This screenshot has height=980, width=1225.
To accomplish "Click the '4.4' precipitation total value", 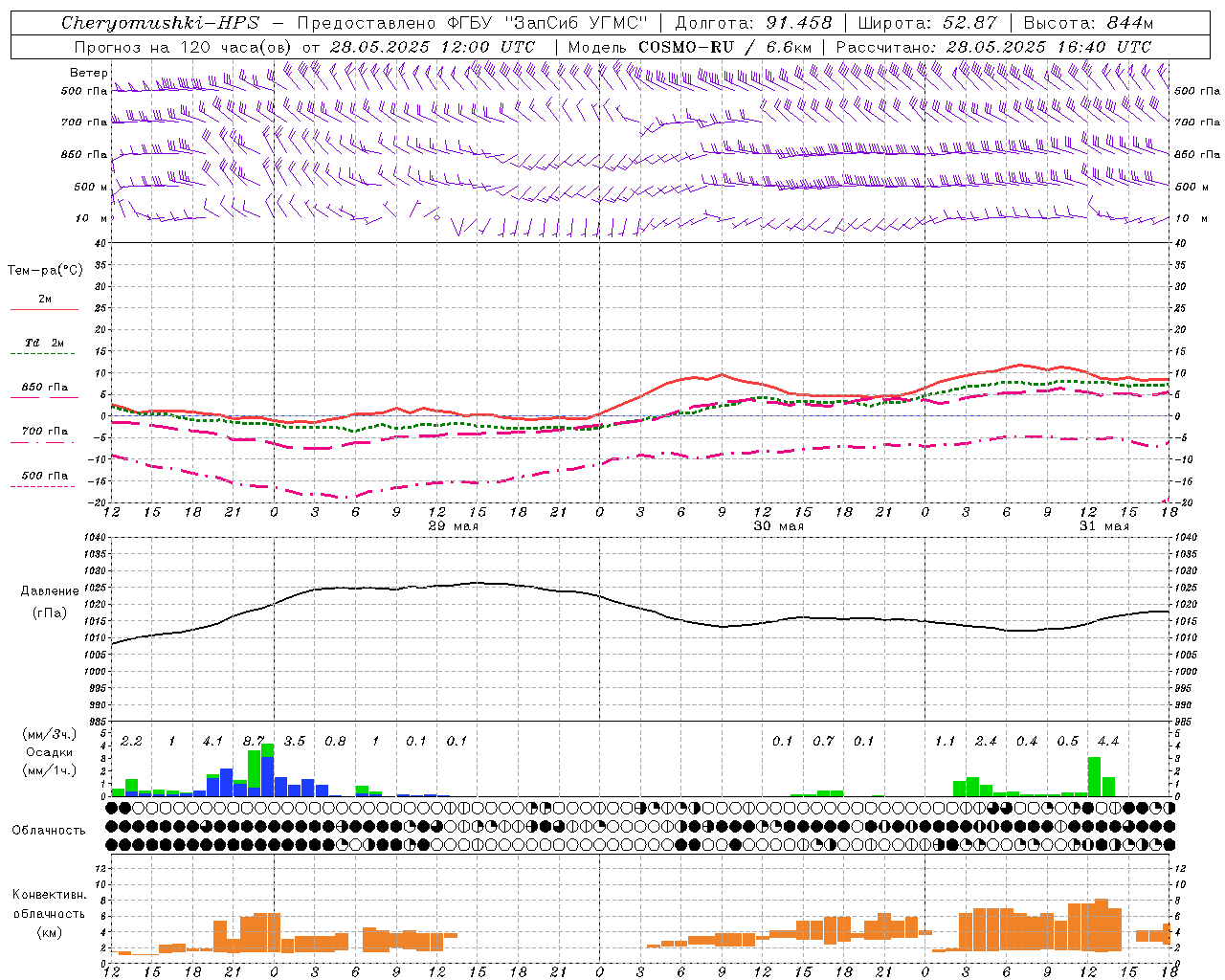I will tap(1108, 742).
